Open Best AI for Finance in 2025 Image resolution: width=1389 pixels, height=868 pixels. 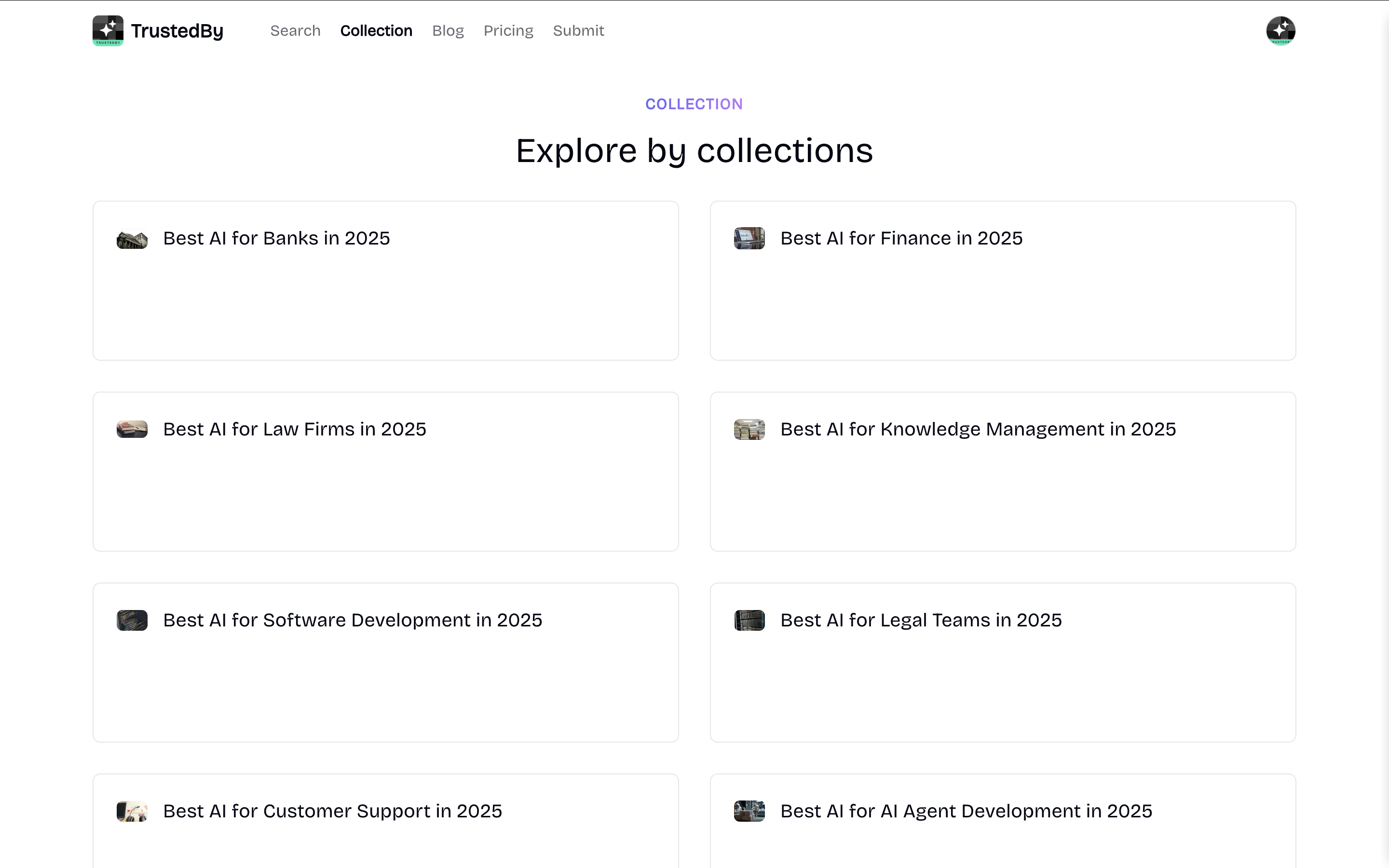click(901, 238)
